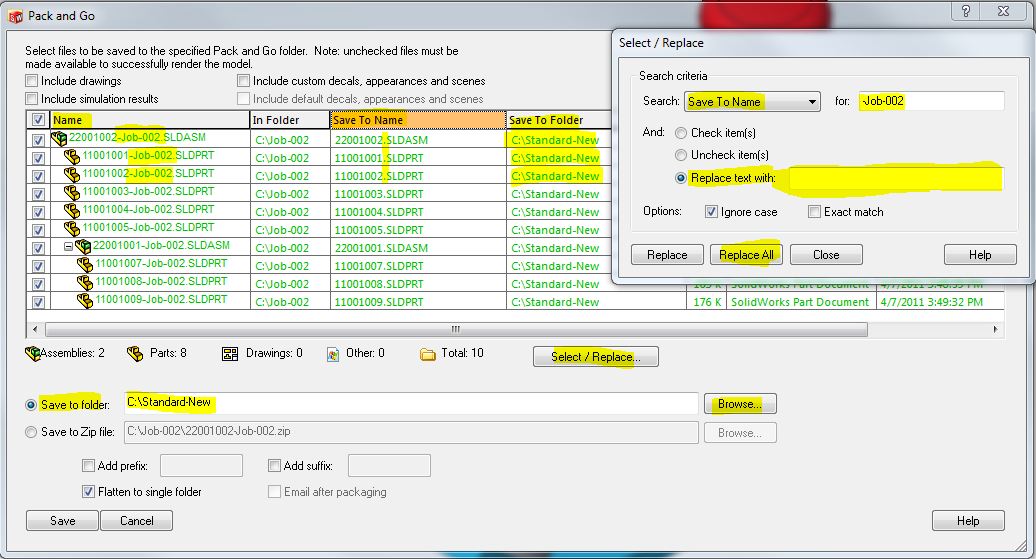1036x559 pixels.
Task: Close the Select / Replace dialog
Action: coord(826,254)
